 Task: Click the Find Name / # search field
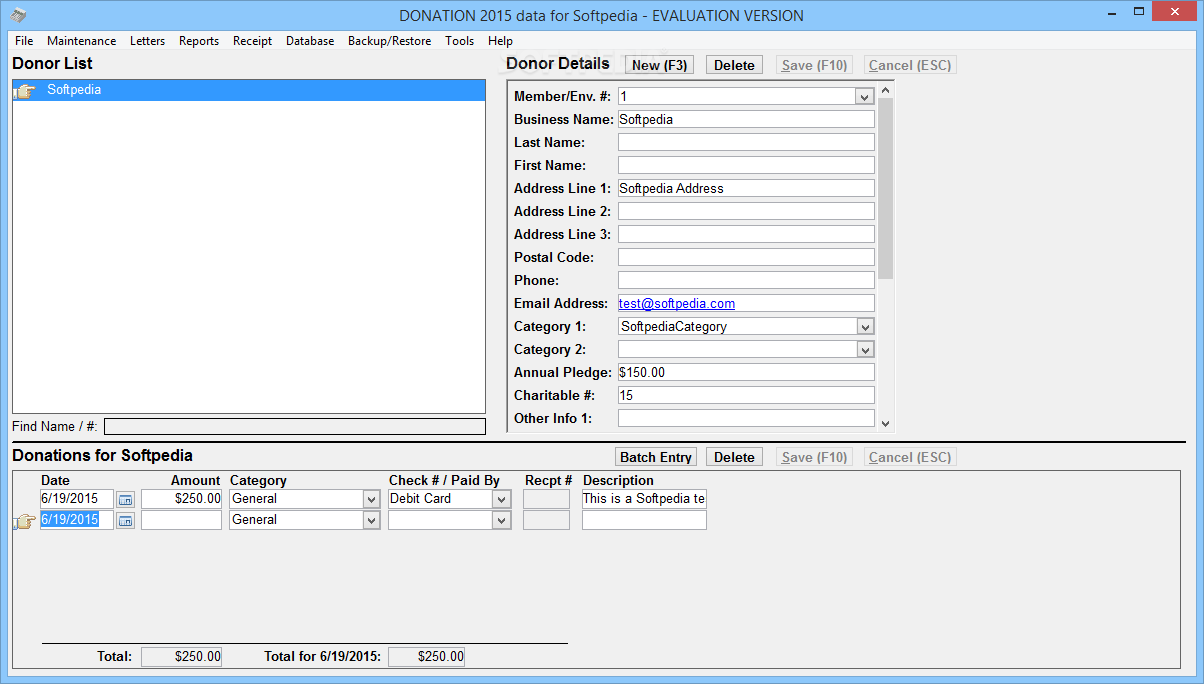click(295, 427)
